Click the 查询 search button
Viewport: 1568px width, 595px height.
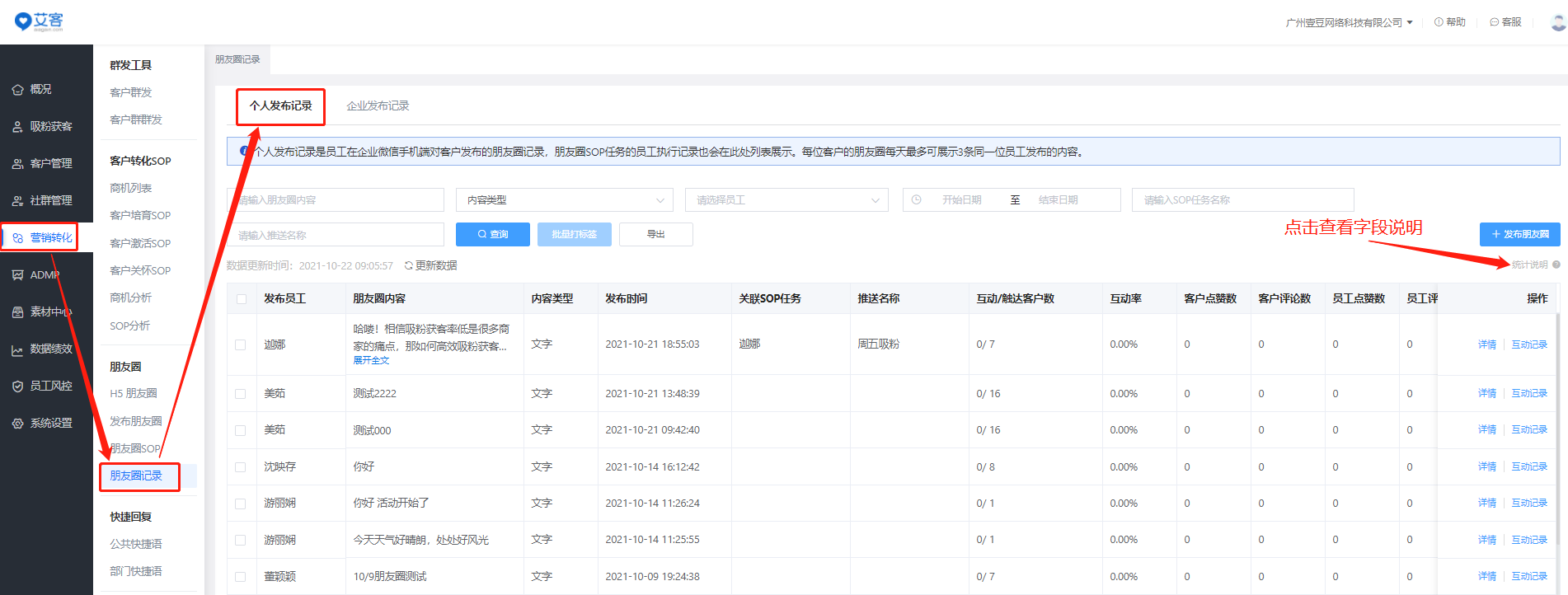tap(492, 235)
